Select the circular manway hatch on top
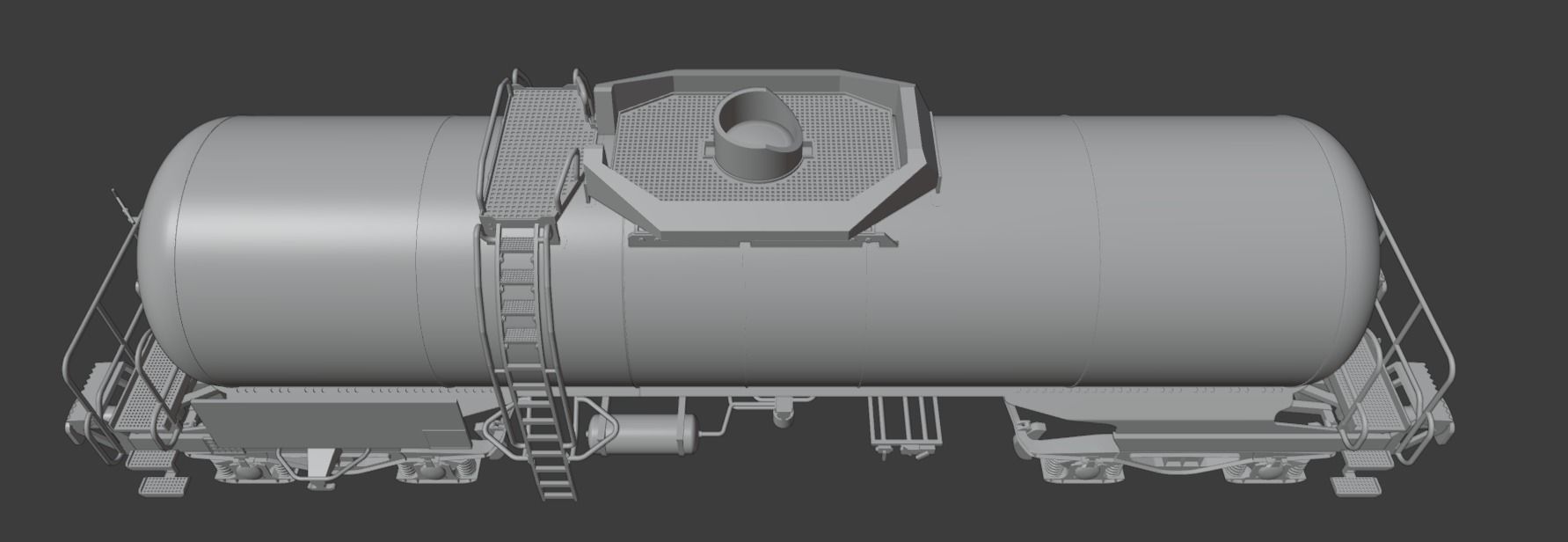Screen dimensions: 1568x542 [x=760, y=136]
